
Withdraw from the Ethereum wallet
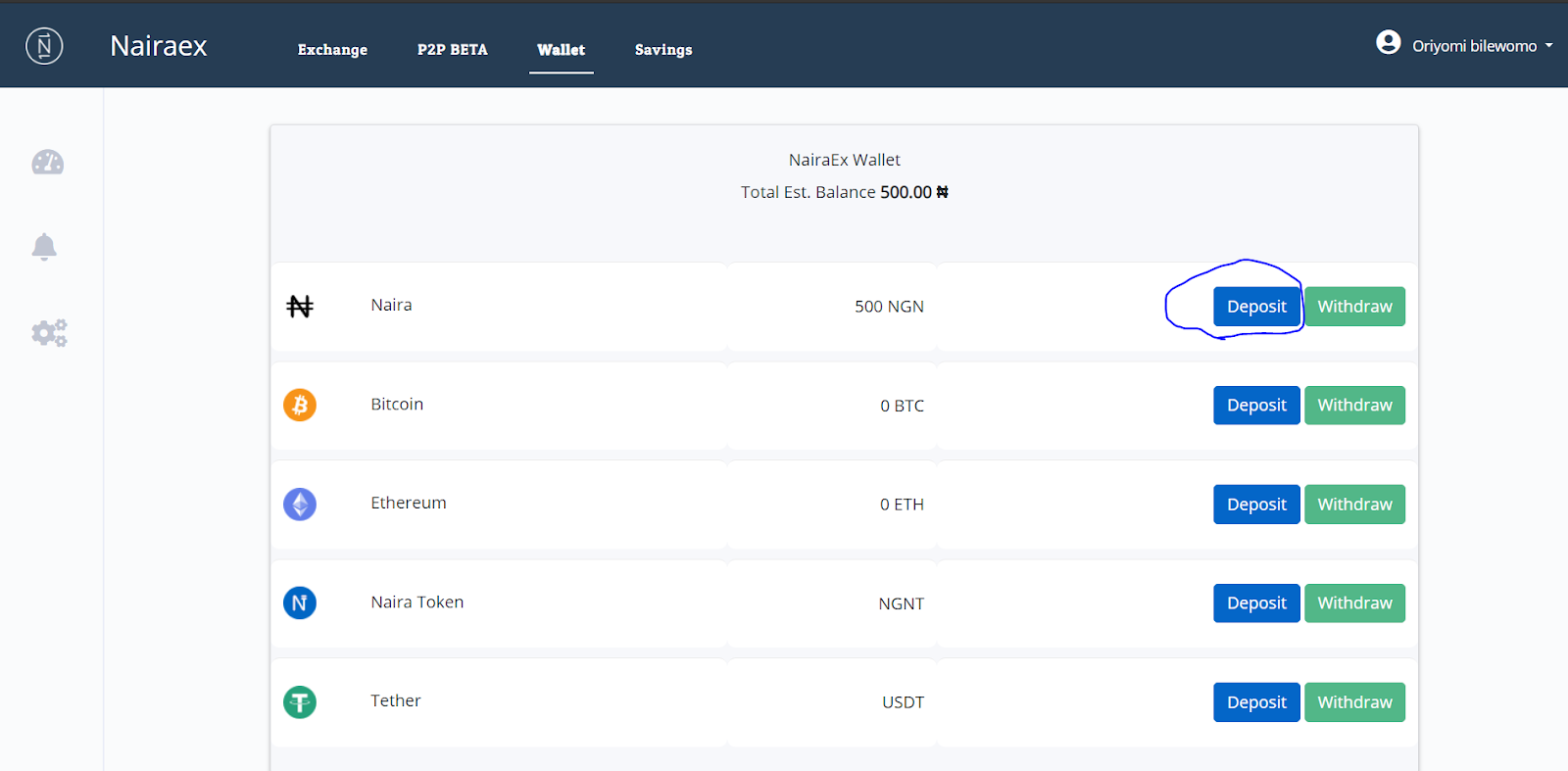(1354, 505)
